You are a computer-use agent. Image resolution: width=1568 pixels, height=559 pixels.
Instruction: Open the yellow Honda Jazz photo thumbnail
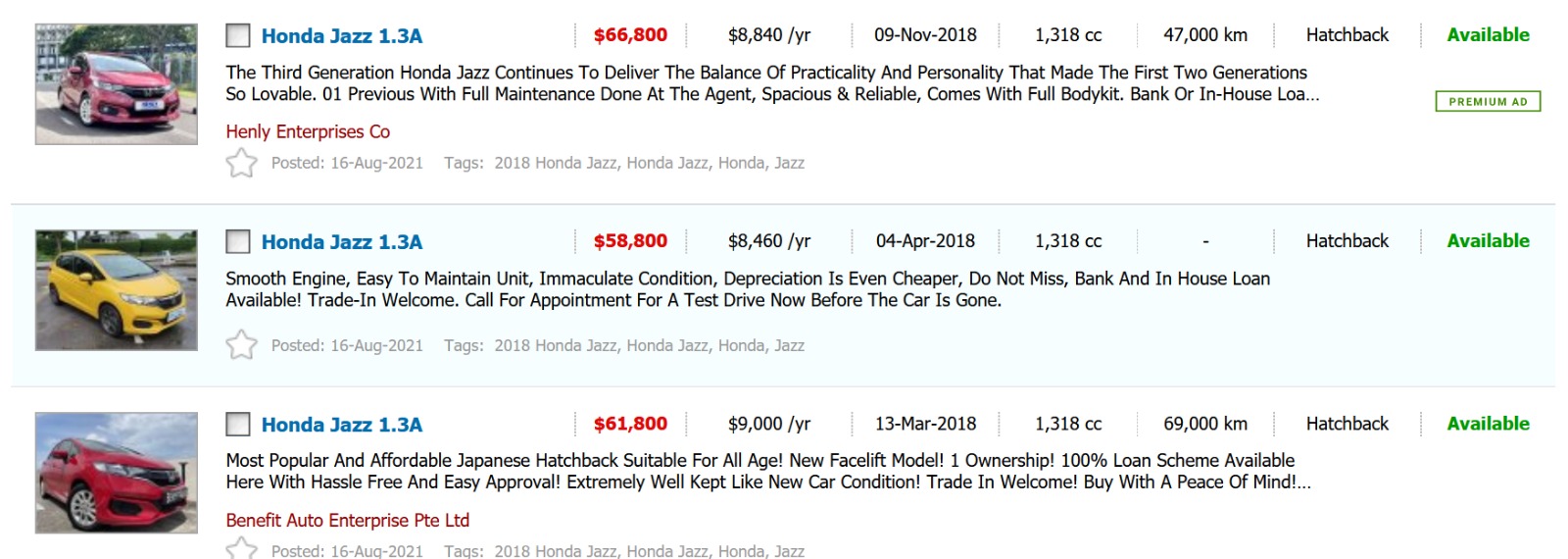coord(117,290)
